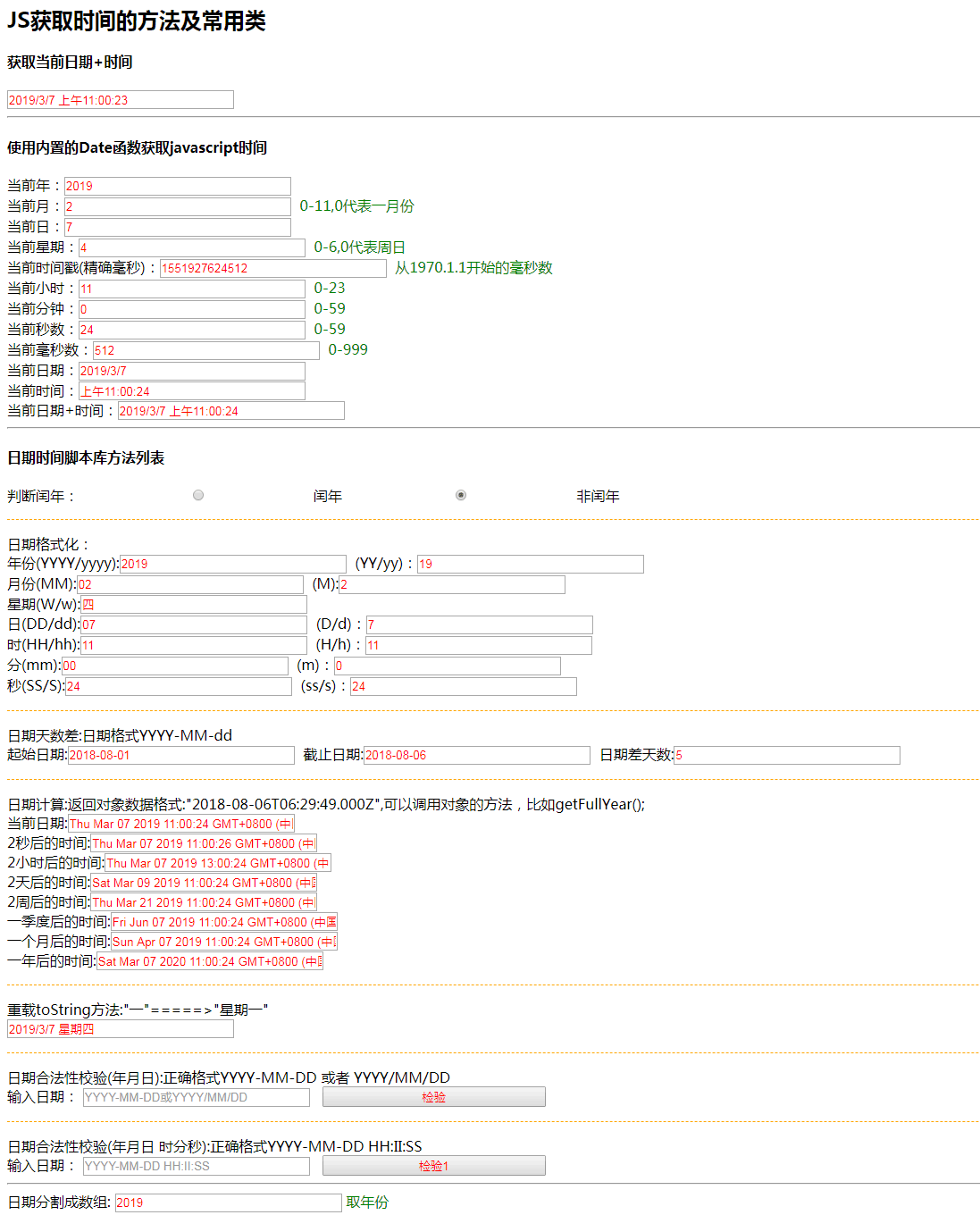Click the 当前分钟 field

(192, 309)
